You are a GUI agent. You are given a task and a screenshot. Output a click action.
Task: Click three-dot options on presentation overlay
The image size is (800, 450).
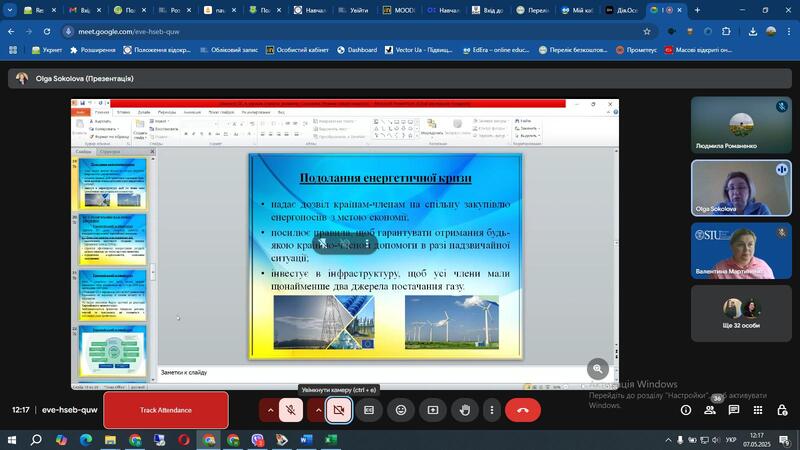pos(367,243)
